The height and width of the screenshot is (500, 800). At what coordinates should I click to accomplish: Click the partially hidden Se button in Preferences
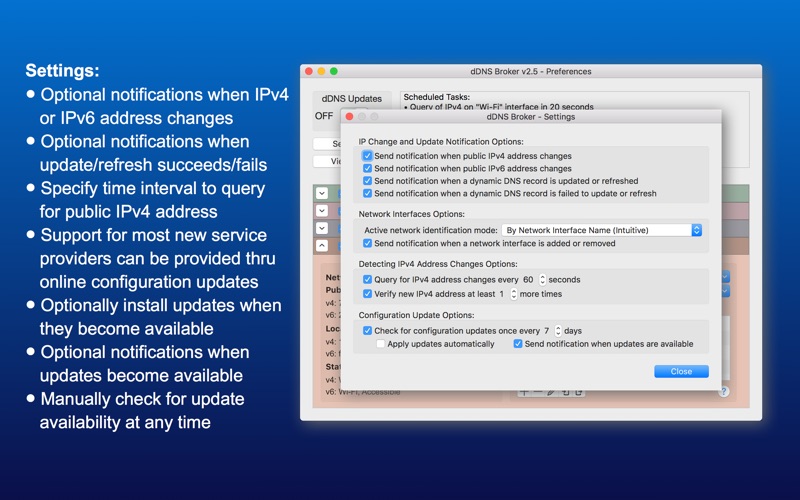click(327, 144)
